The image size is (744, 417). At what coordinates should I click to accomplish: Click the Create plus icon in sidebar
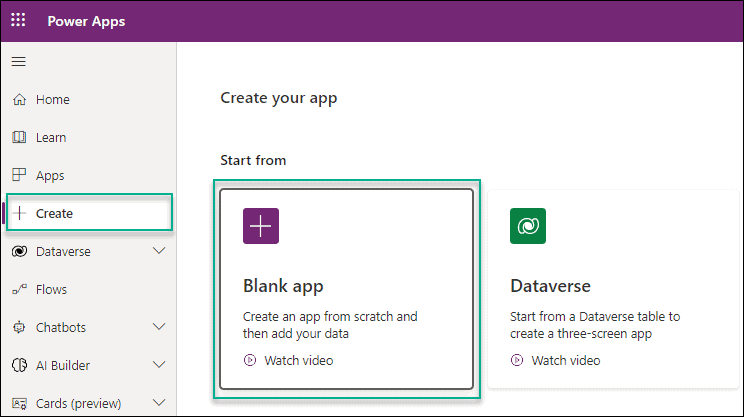tap(19, 213)
